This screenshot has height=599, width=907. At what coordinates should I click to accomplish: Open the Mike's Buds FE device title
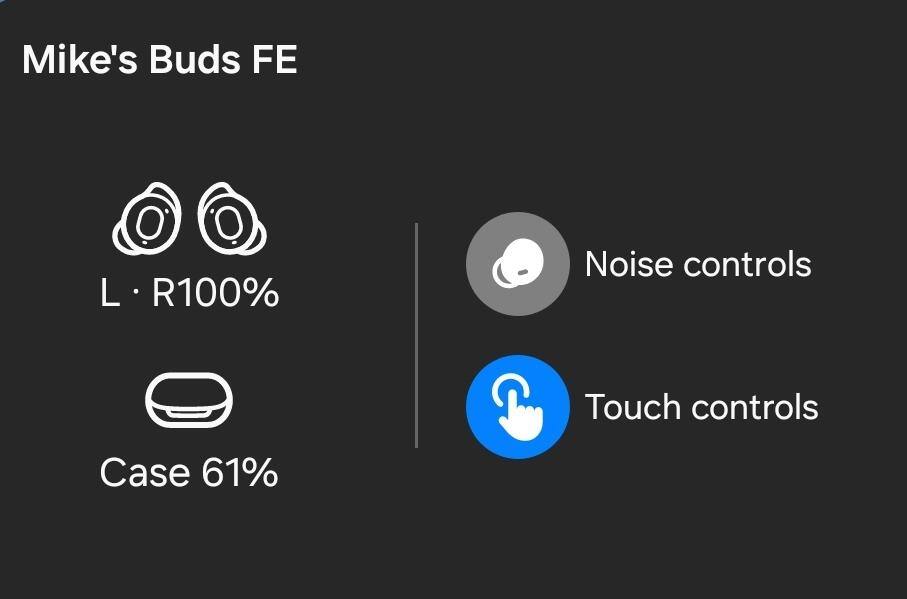(x=160, y=60)
